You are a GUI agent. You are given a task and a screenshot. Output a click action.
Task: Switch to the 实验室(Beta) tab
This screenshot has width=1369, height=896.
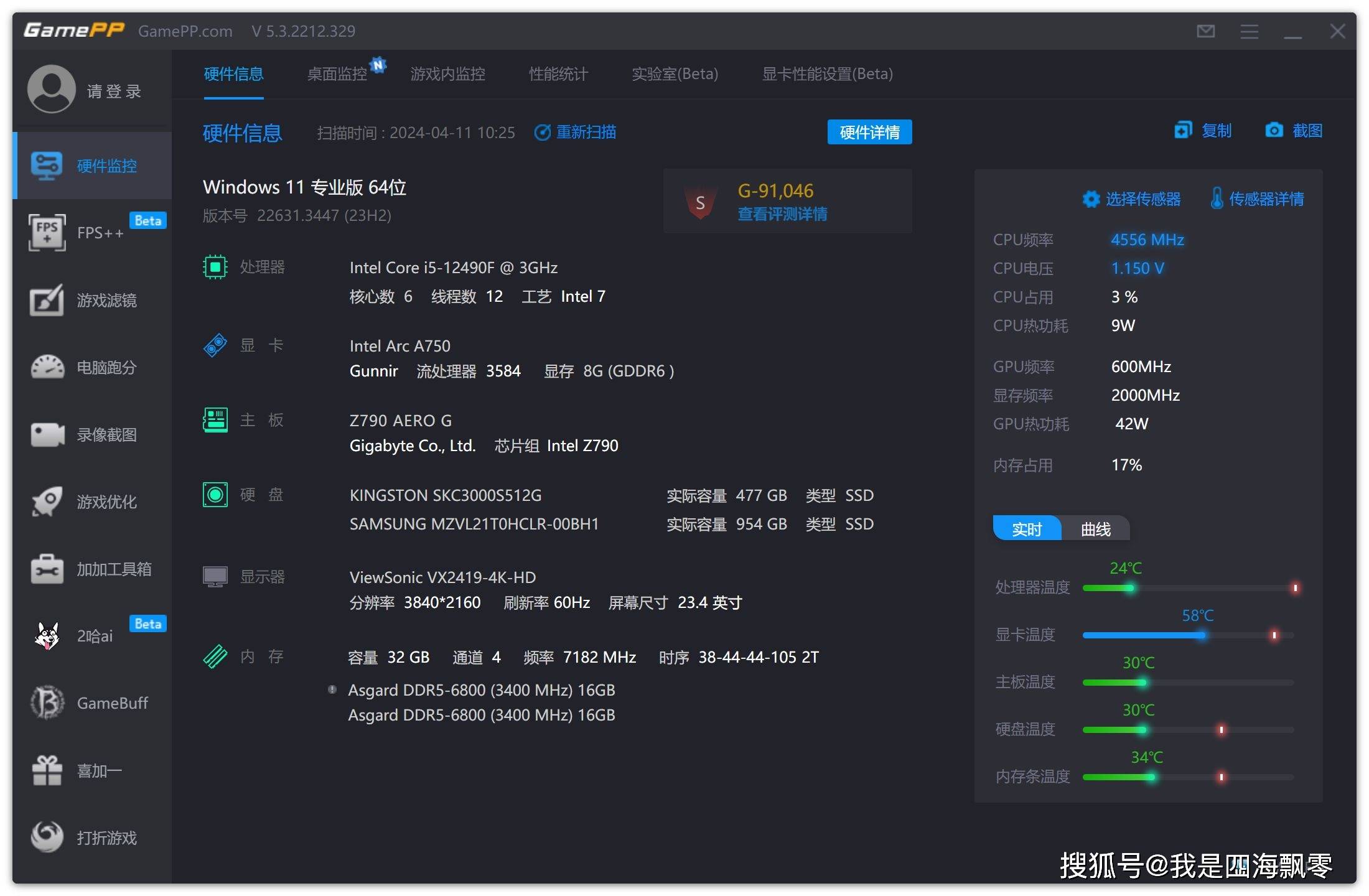(675, 74)
